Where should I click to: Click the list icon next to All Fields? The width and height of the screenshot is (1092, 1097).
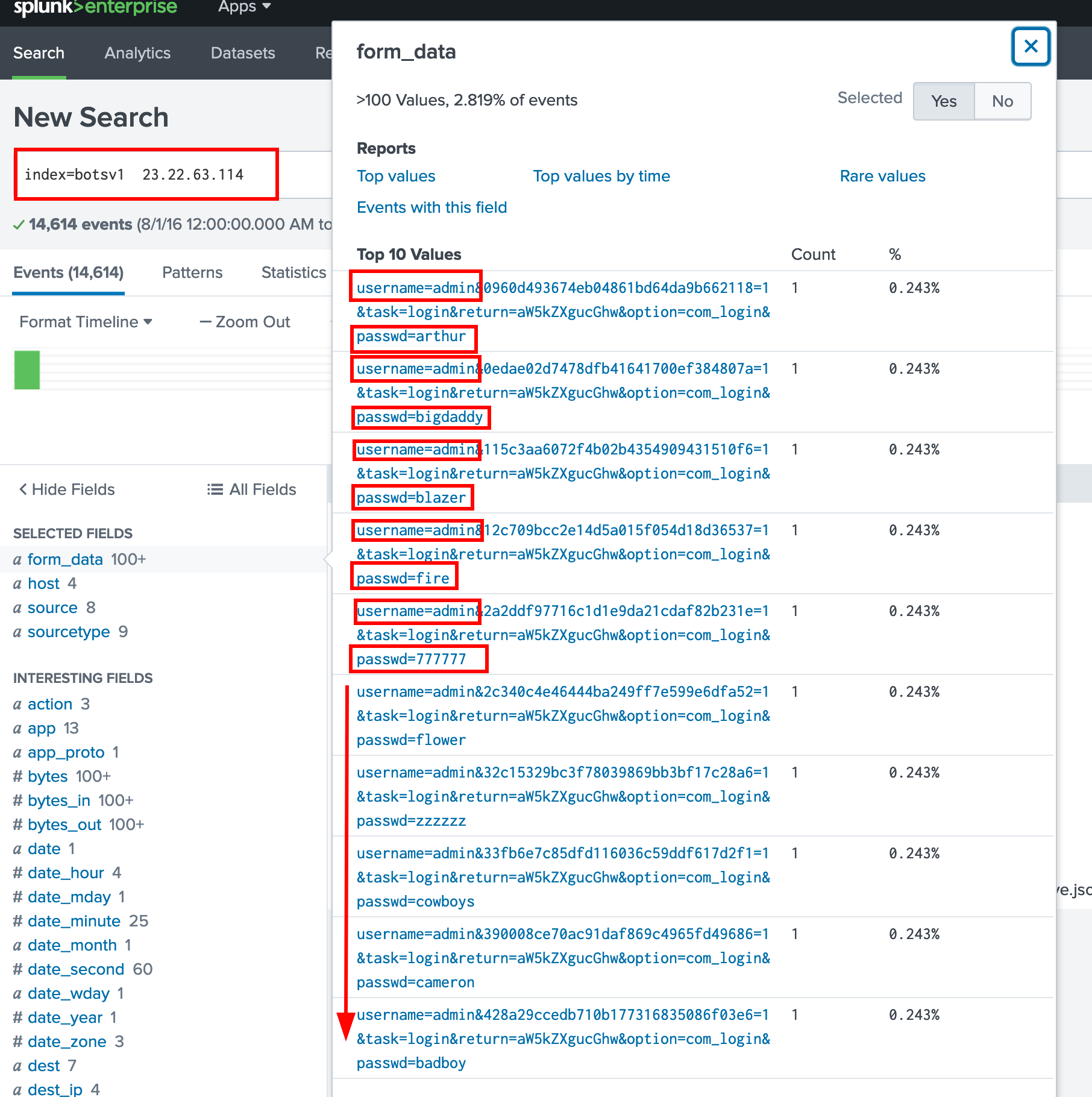tap(215, 489)
